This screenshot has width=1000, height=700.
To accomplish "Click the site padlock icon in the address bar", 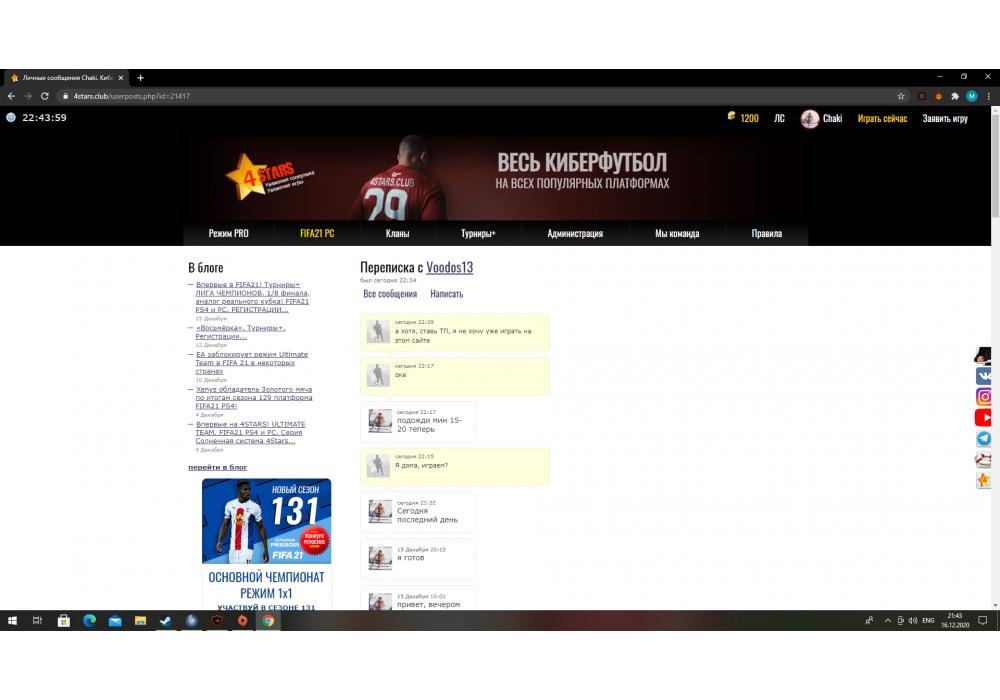I will (65, 96).
